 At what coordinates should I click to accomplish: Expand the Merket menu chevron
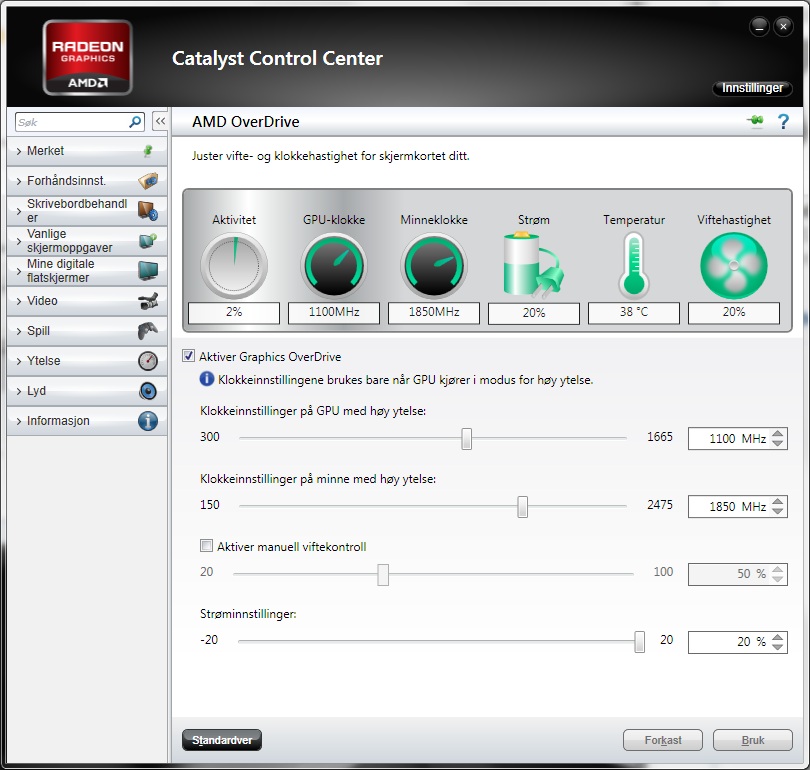(x=19, y=151)
